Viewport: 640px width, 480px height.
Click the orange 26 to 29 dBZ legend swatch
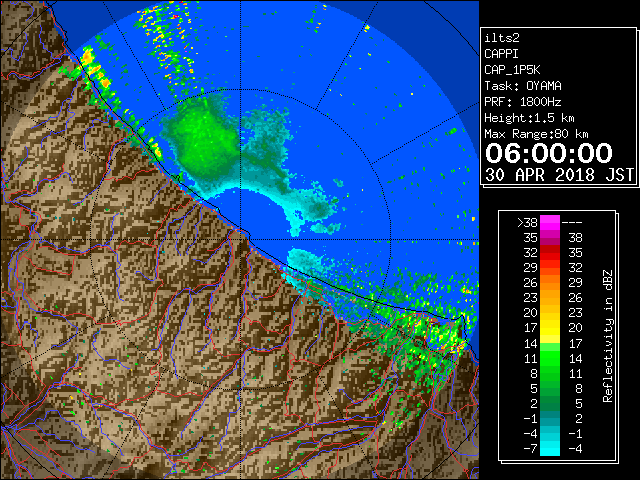550,283
